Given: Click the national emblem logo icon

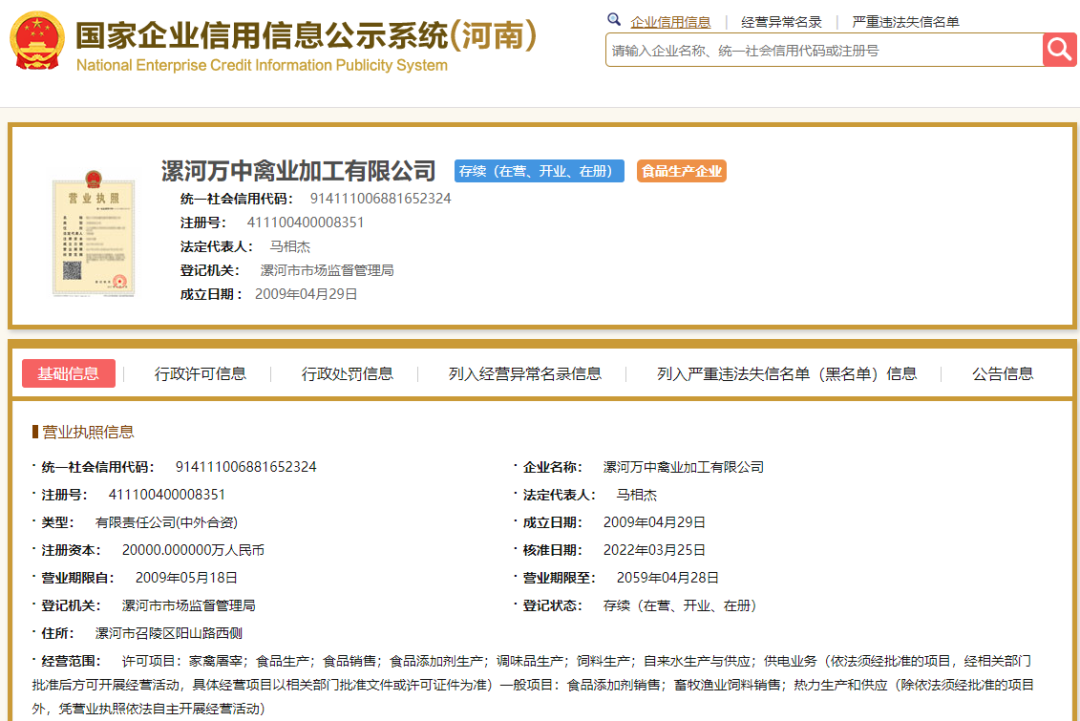Looking at the screenshot, I should (37, 40).
